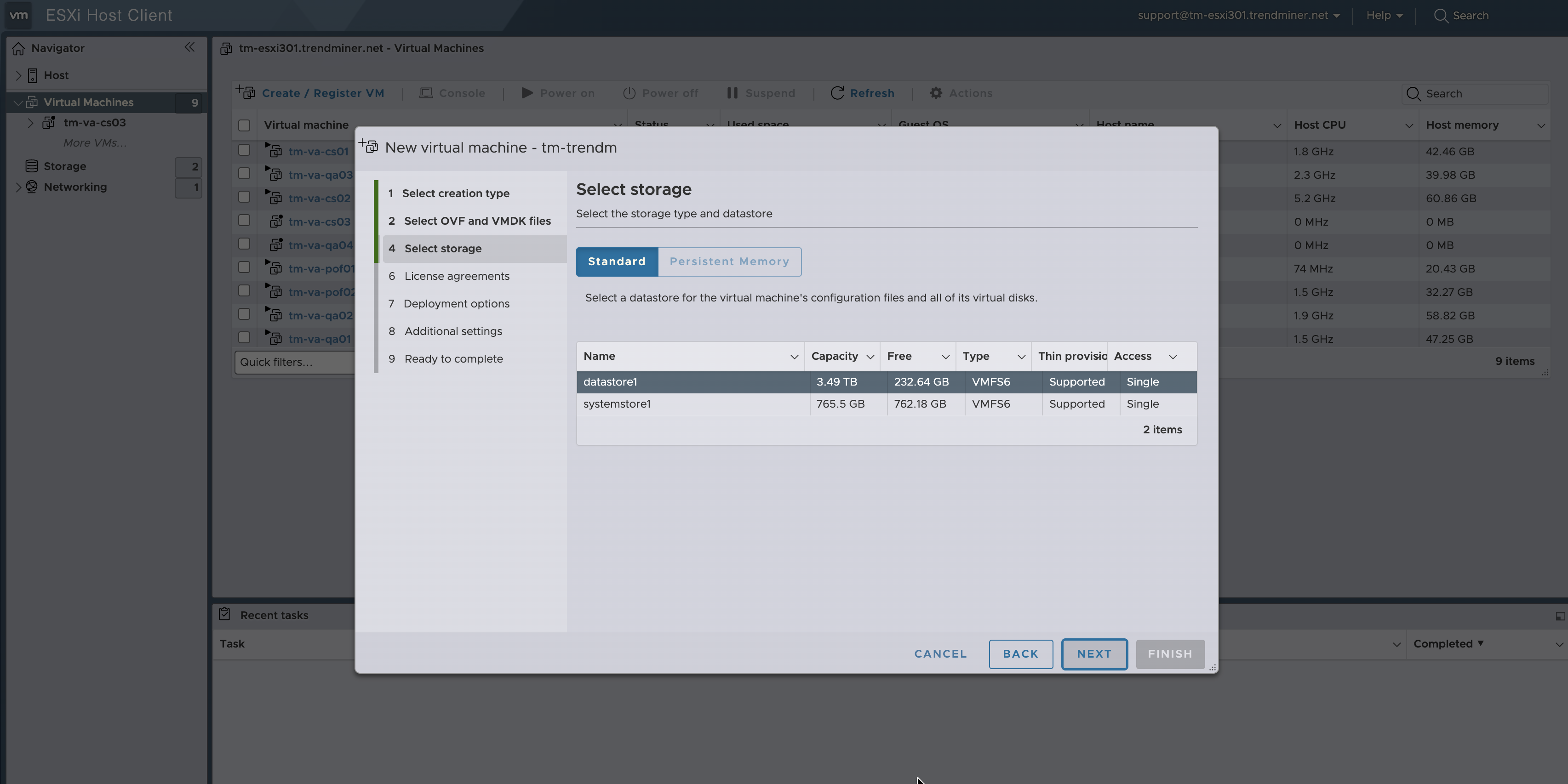Check the tm-va-cs01 row checkbox
This screenshot has width=1568, height=784.
244,150
